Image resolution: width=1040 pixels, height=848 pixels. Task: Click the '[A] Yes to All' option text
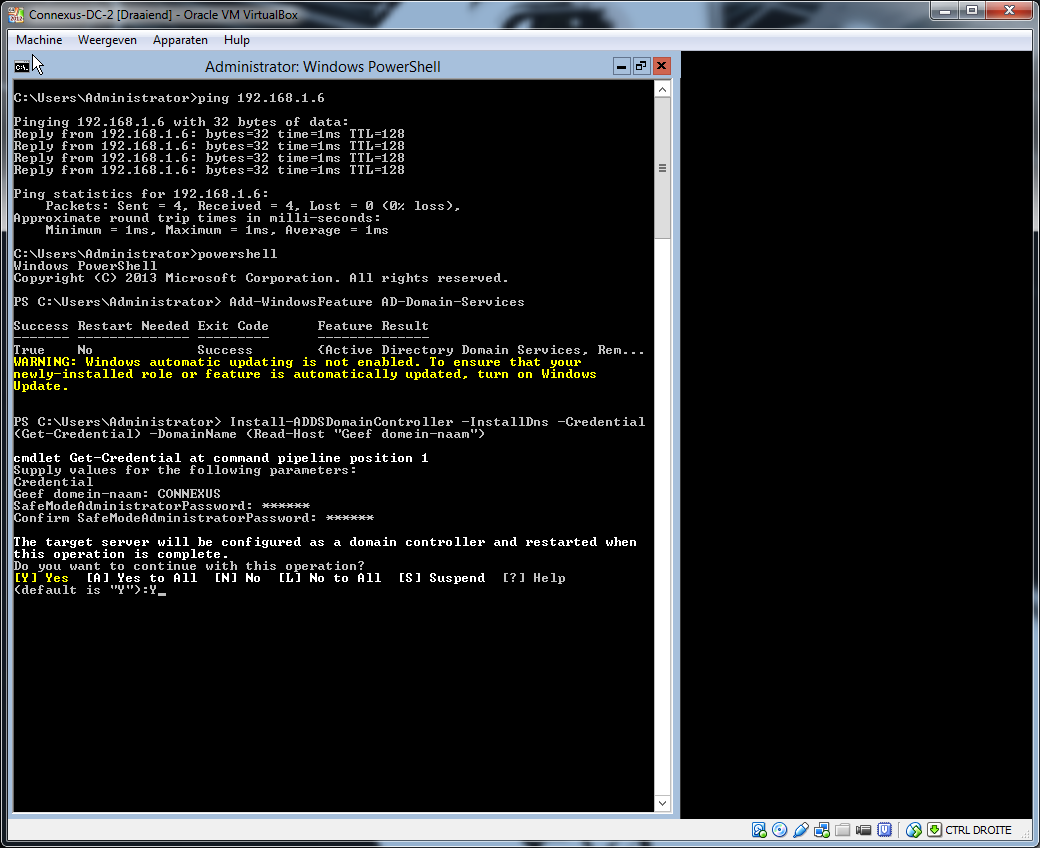[141, 577]
